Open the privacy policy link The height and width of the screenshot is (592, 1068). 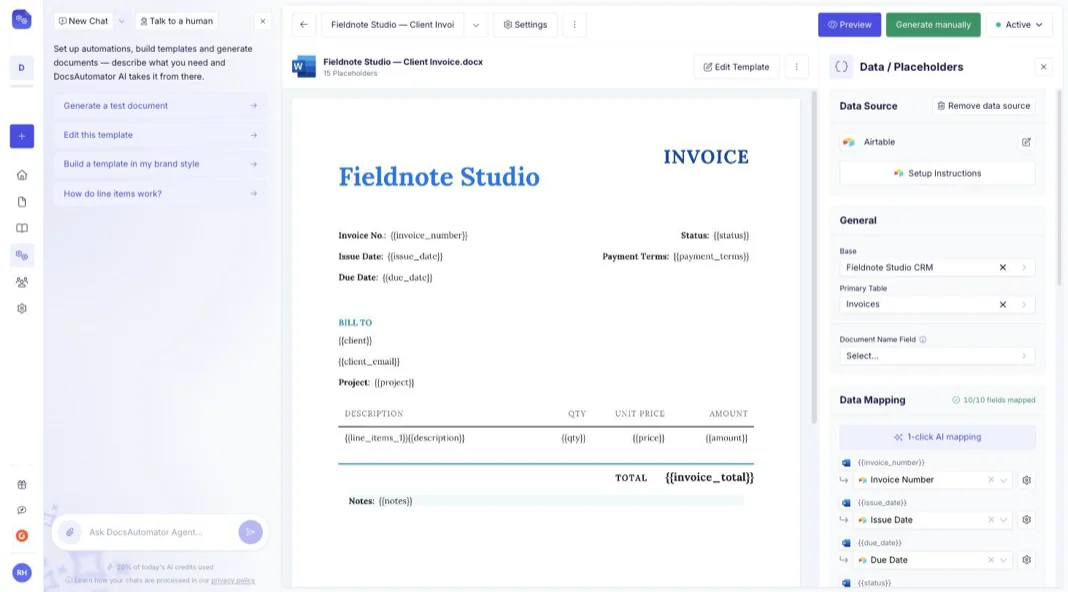point(233,580)
